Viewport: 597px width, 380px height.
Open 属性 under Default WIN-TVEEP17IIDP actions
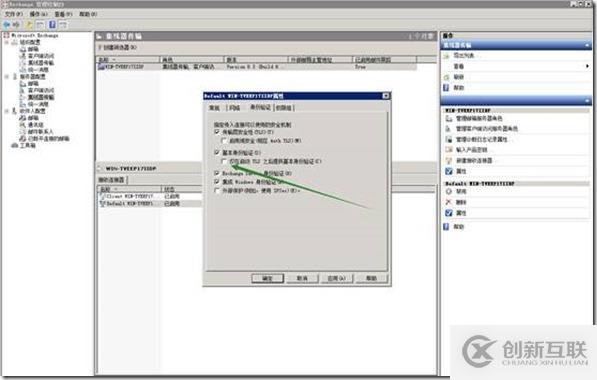coord(461,213)
